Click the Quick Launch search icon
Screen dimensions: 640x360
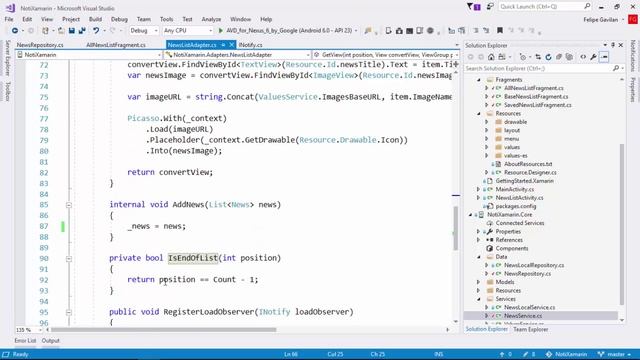(x=587, y=6)
